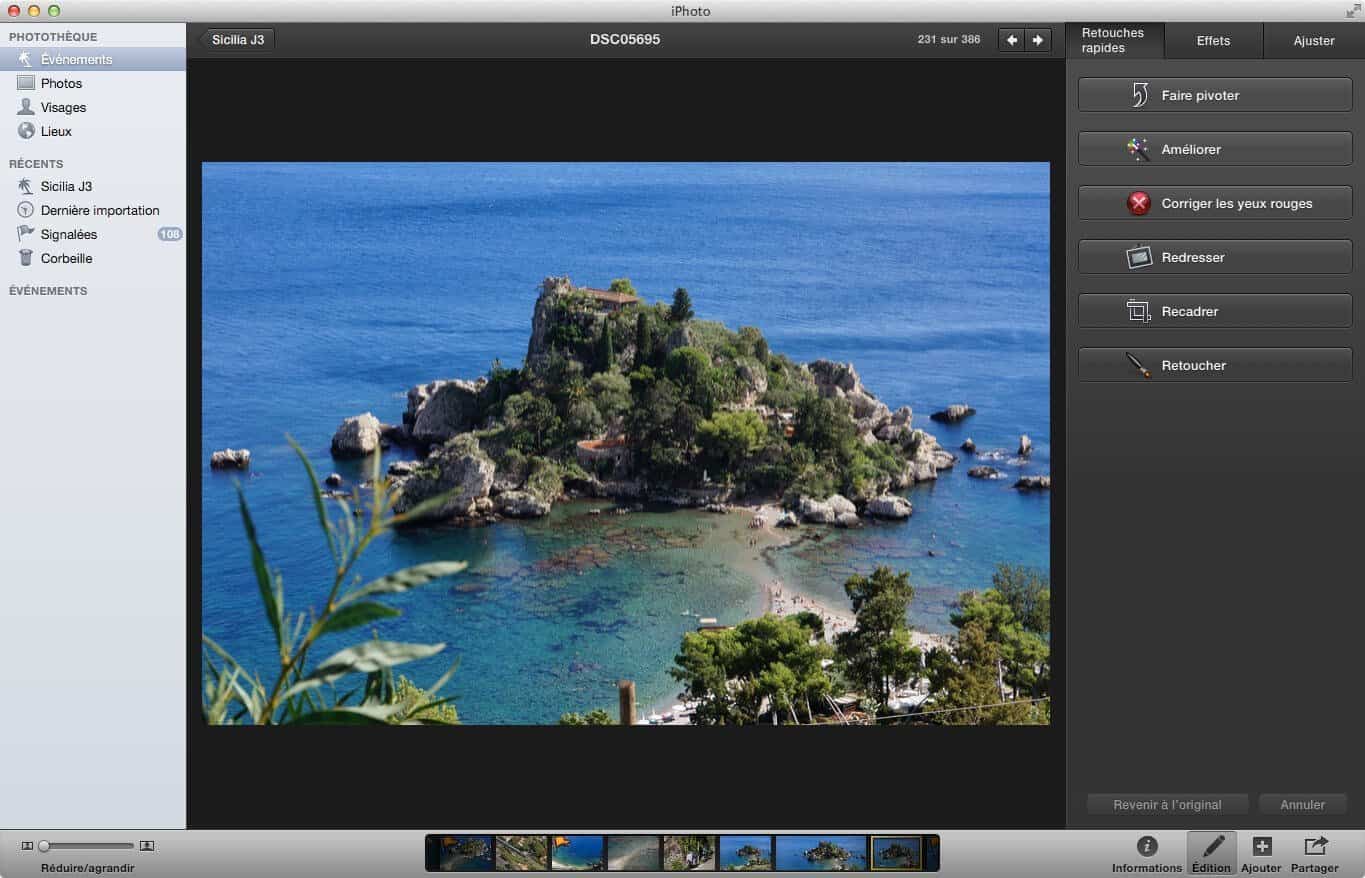Viewport: 1365px width, 878px height.
Task: Click the Réduire/agrandir zoom slider
Action: click(x=85, y=846)
